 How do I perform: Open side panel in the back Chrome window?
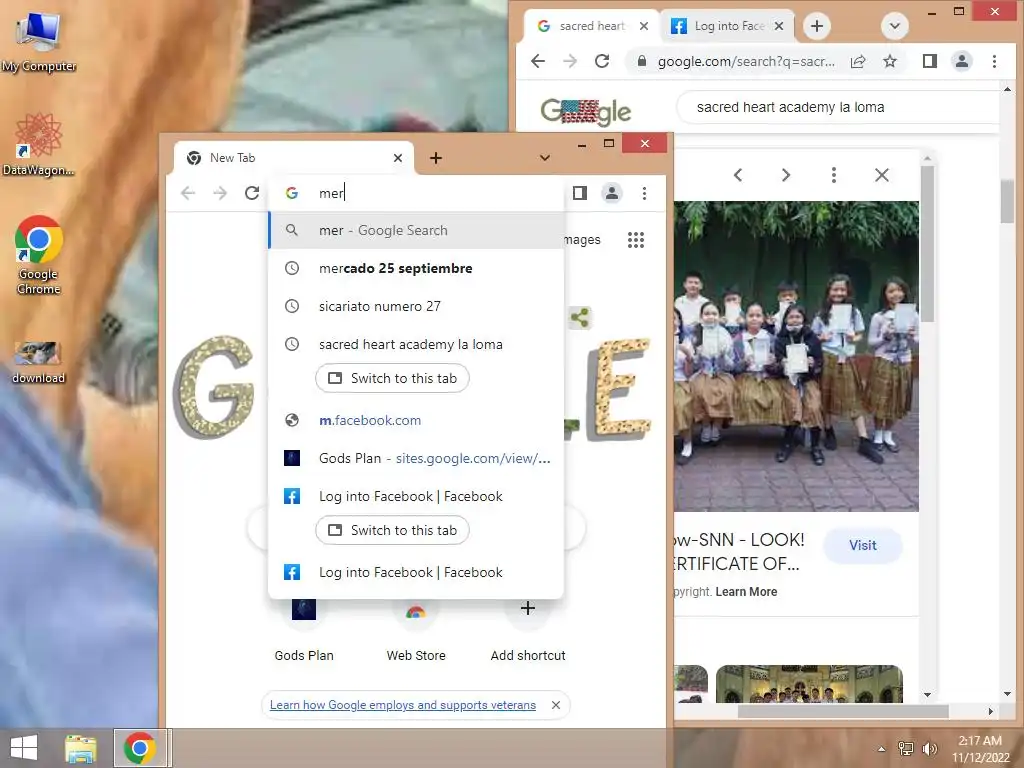(930, 61)
